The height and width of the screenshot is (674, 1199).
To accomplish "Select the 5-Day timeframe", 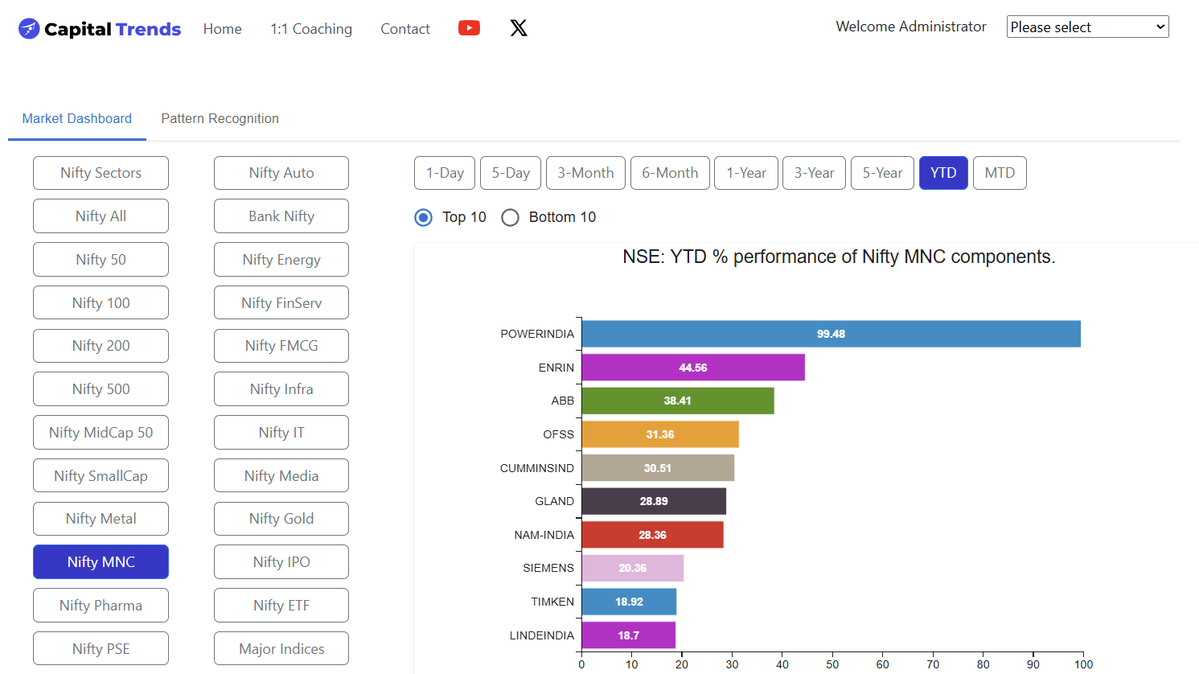I will pos(511,173).
